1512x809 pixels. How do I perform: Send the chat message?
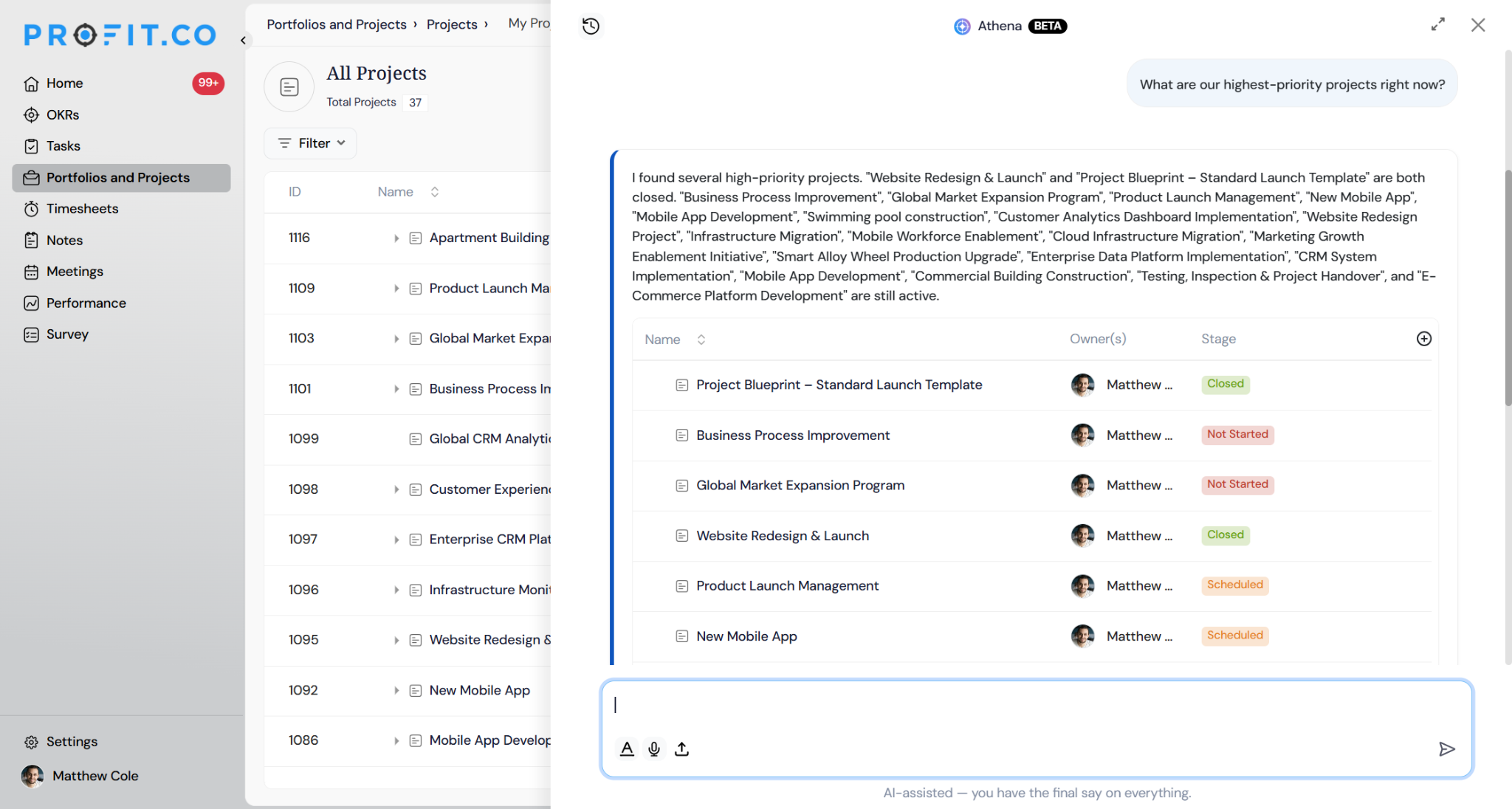1446,748
